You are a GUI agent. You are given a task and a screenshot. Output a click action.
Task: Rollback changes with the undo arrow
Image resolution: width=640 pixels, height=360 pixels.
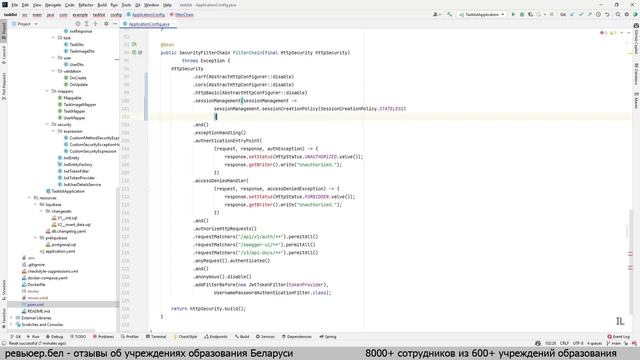click(607, 14)
